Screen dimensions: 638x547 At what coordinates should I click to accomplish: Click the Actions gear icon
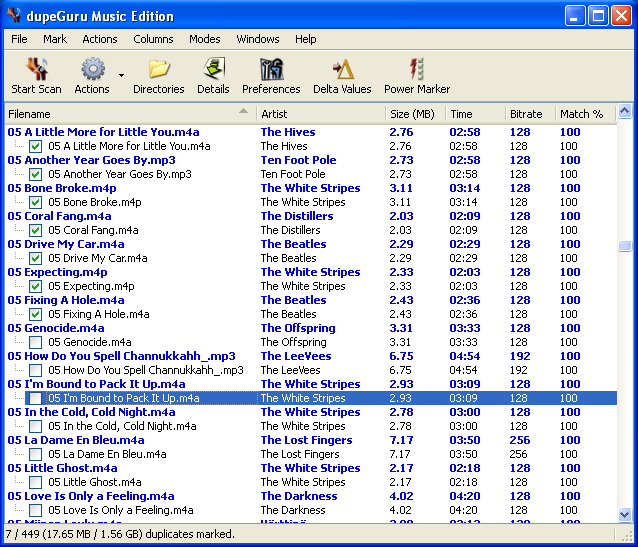click(92, 69)
